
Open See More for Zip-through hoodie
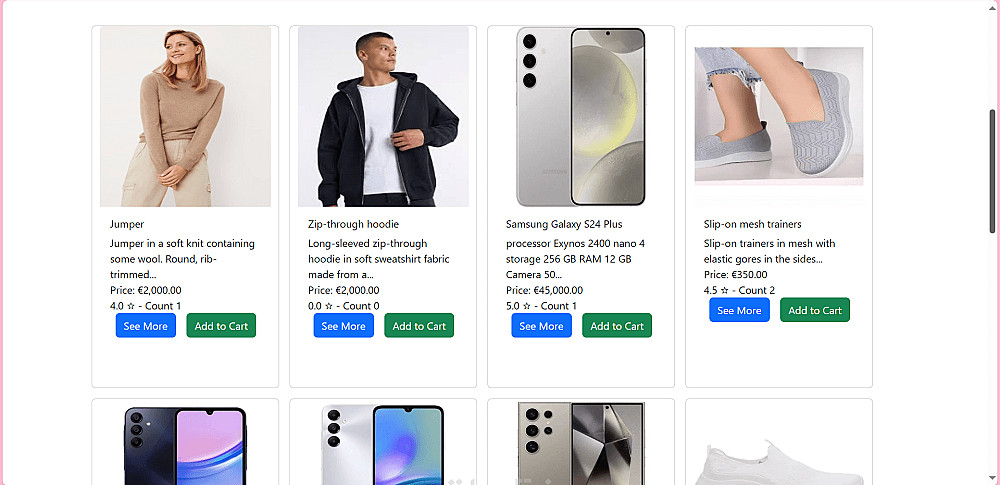(x=344, y=326)
